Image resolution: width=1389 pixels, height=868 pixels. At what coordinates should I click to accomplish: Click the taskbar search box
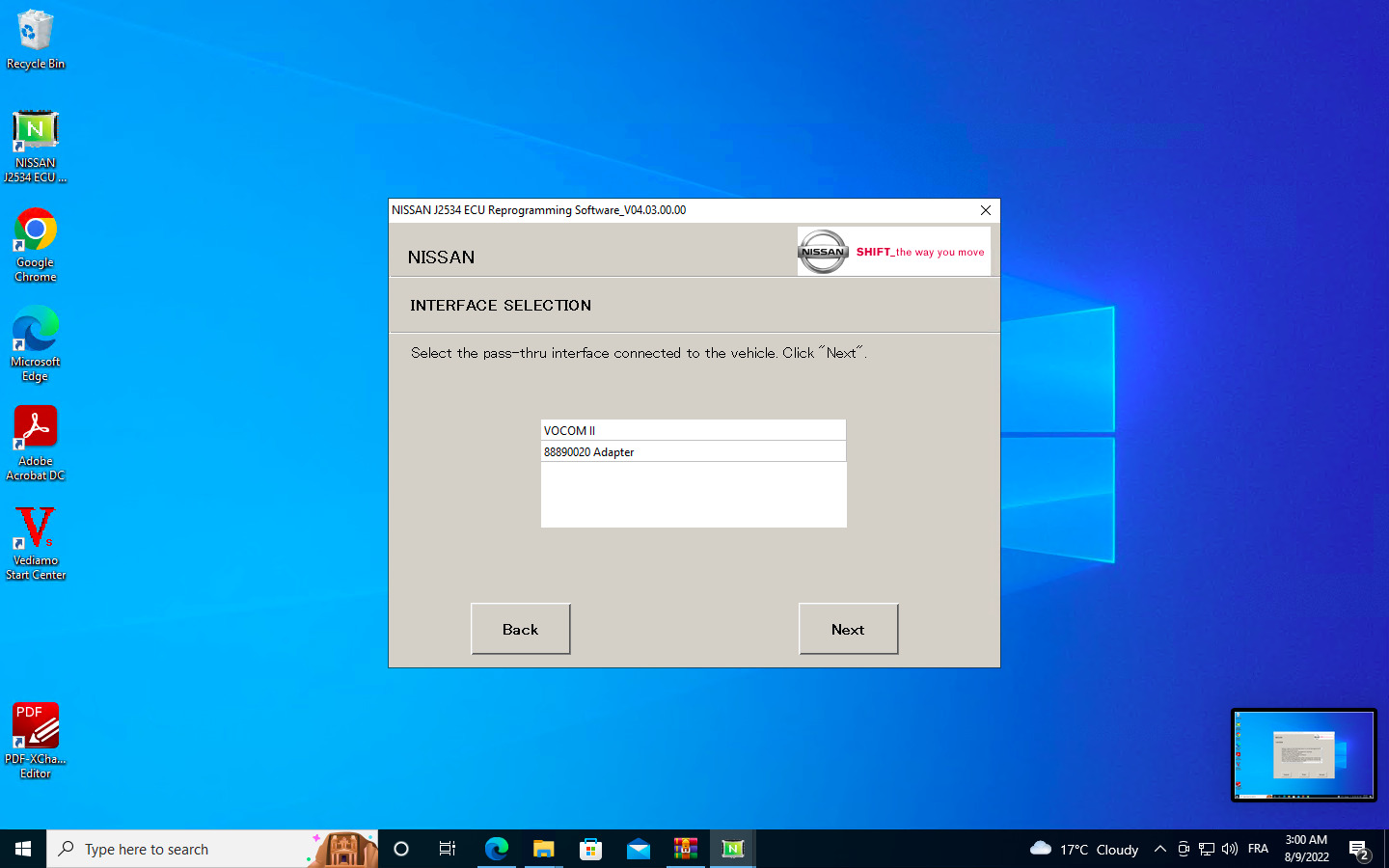point(212,849)
